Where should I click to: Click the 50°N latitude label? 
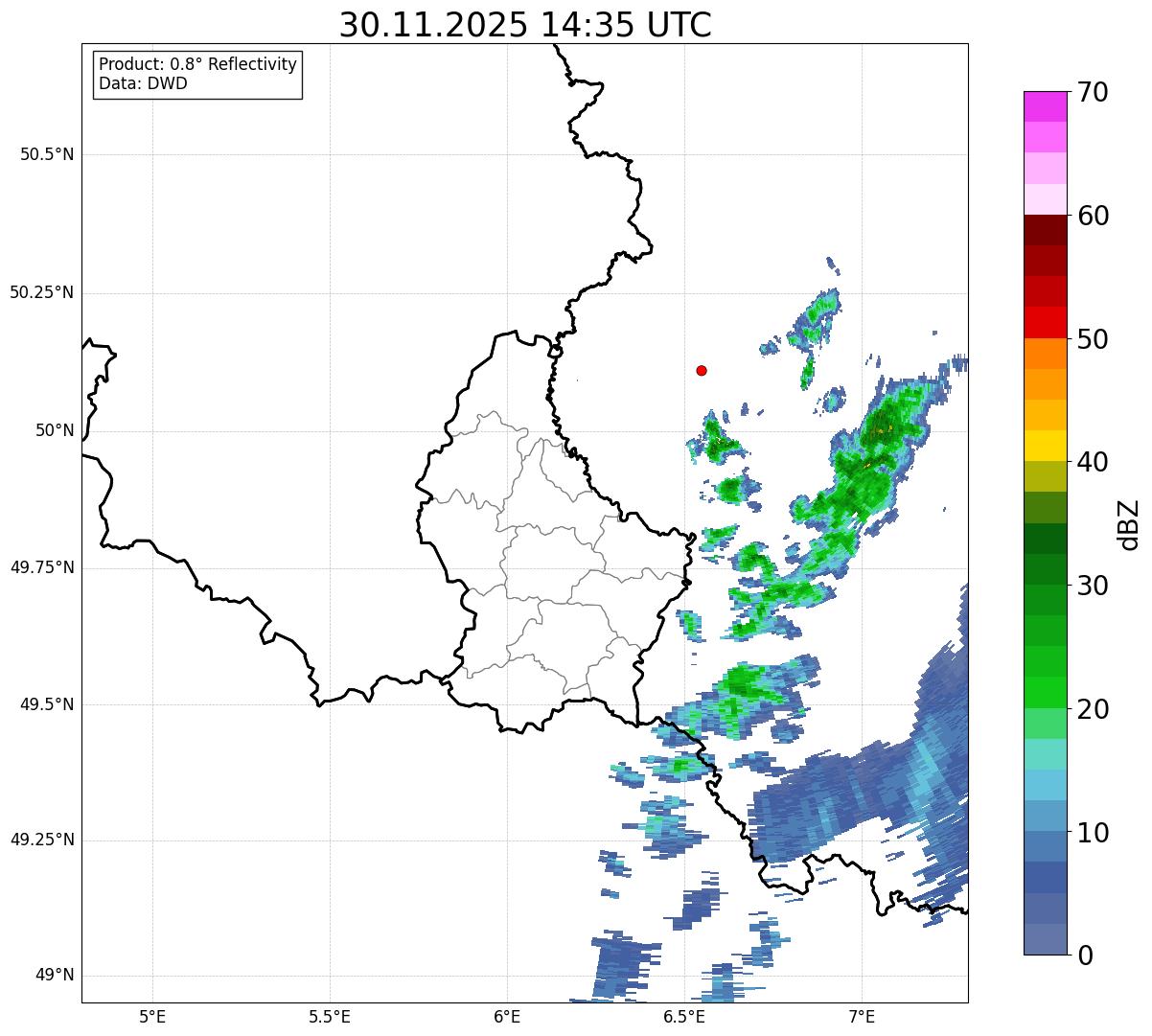[55, 430]
